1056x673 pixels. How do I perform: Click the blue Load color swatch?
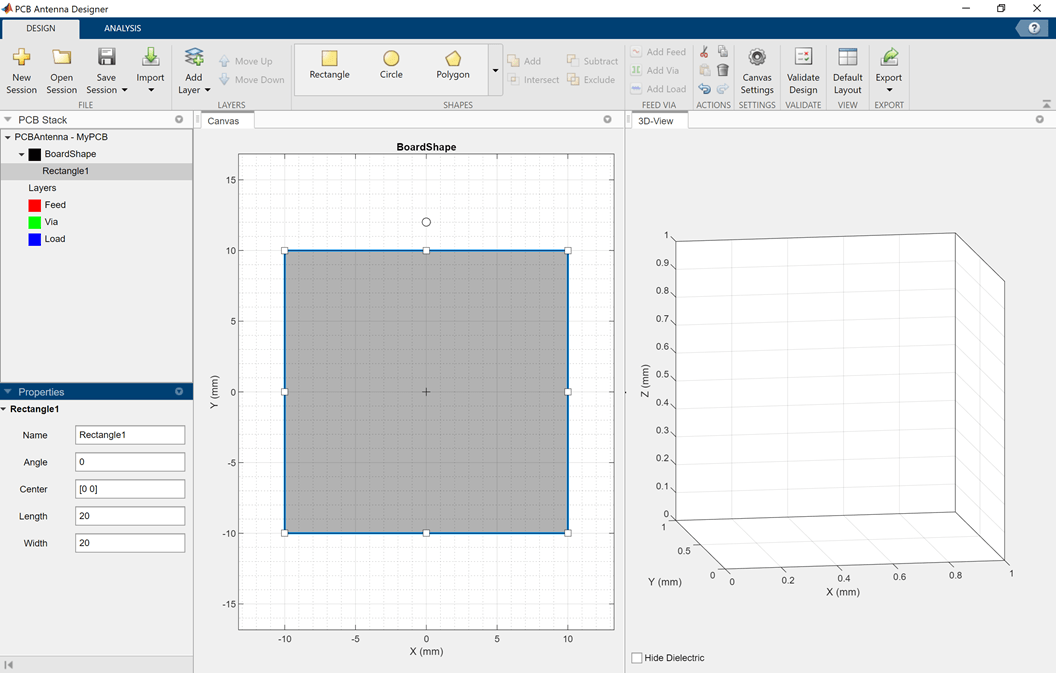click(34, 239)
